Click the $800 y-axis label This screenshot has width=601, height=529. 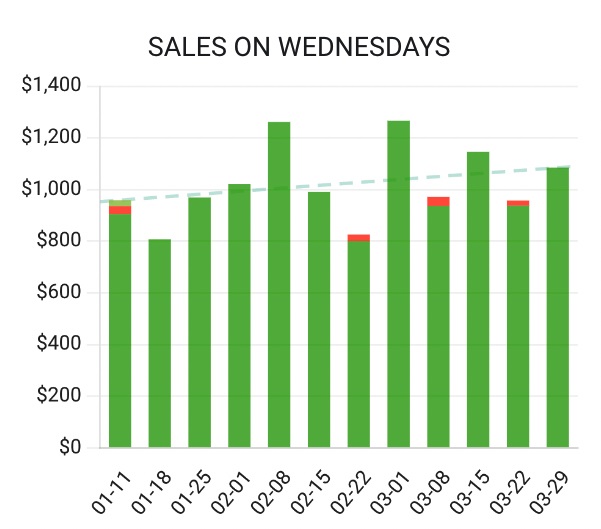[58, 241]
